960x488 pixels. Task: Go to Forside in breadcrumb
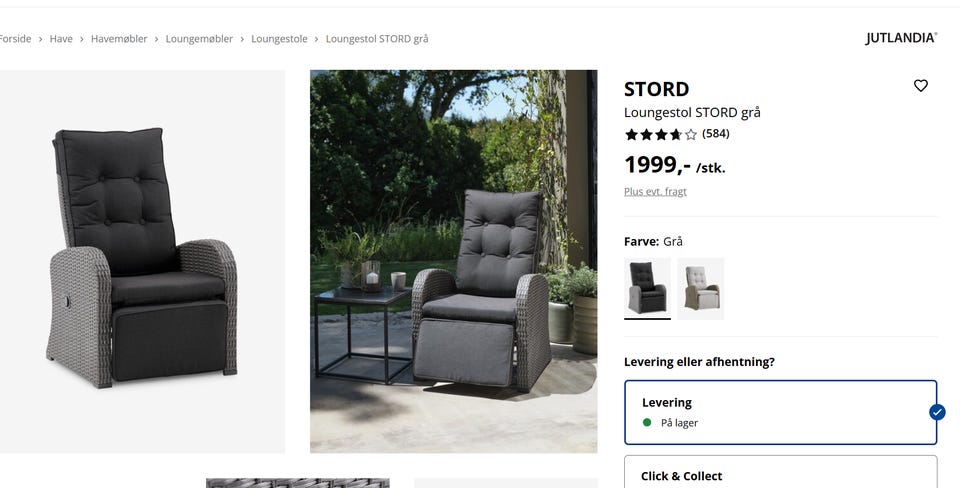pyautogui.click(x=15, y=39)
